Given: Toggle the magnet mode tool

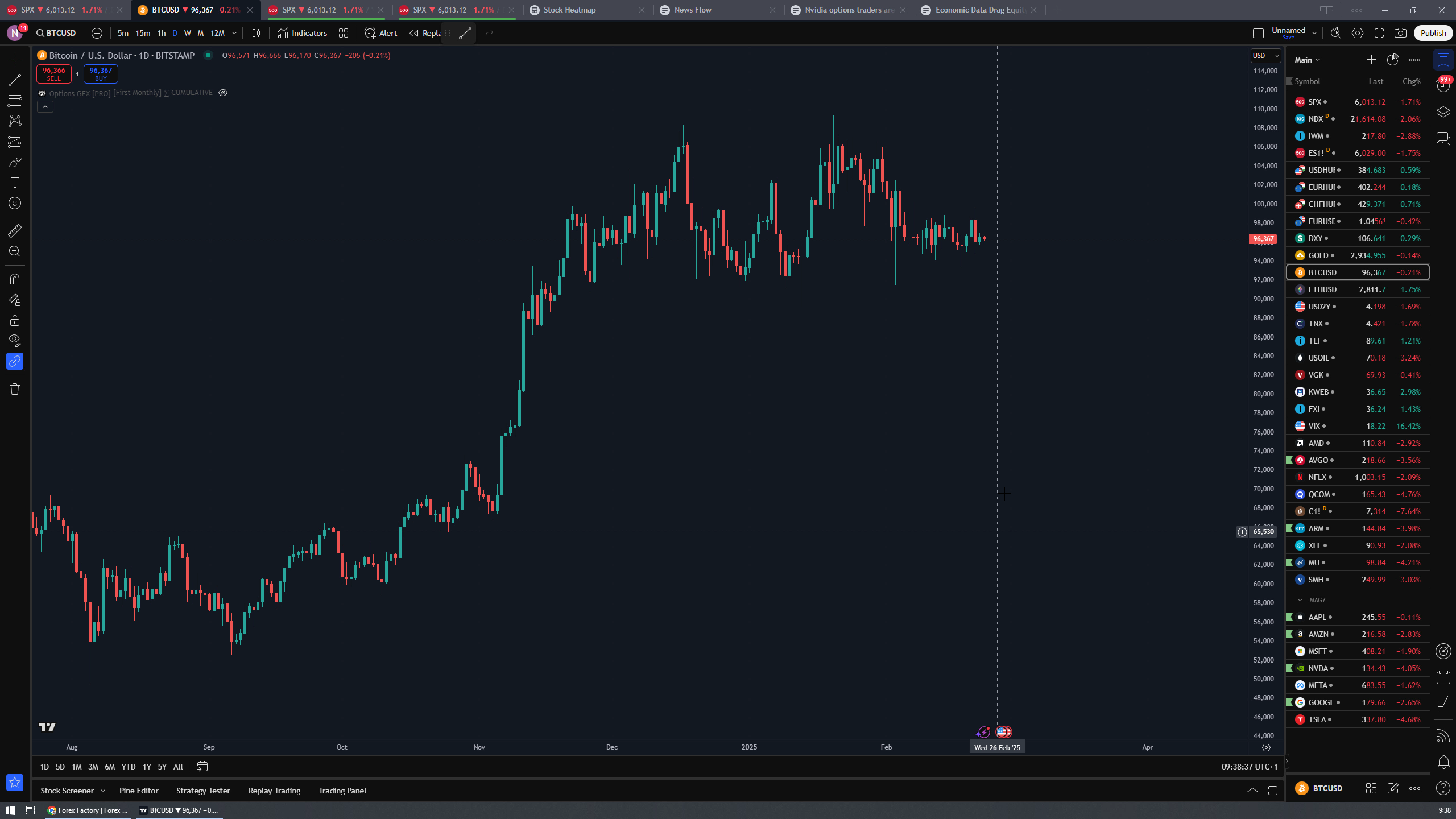Looking at the screenshot, I should [15, 279].
